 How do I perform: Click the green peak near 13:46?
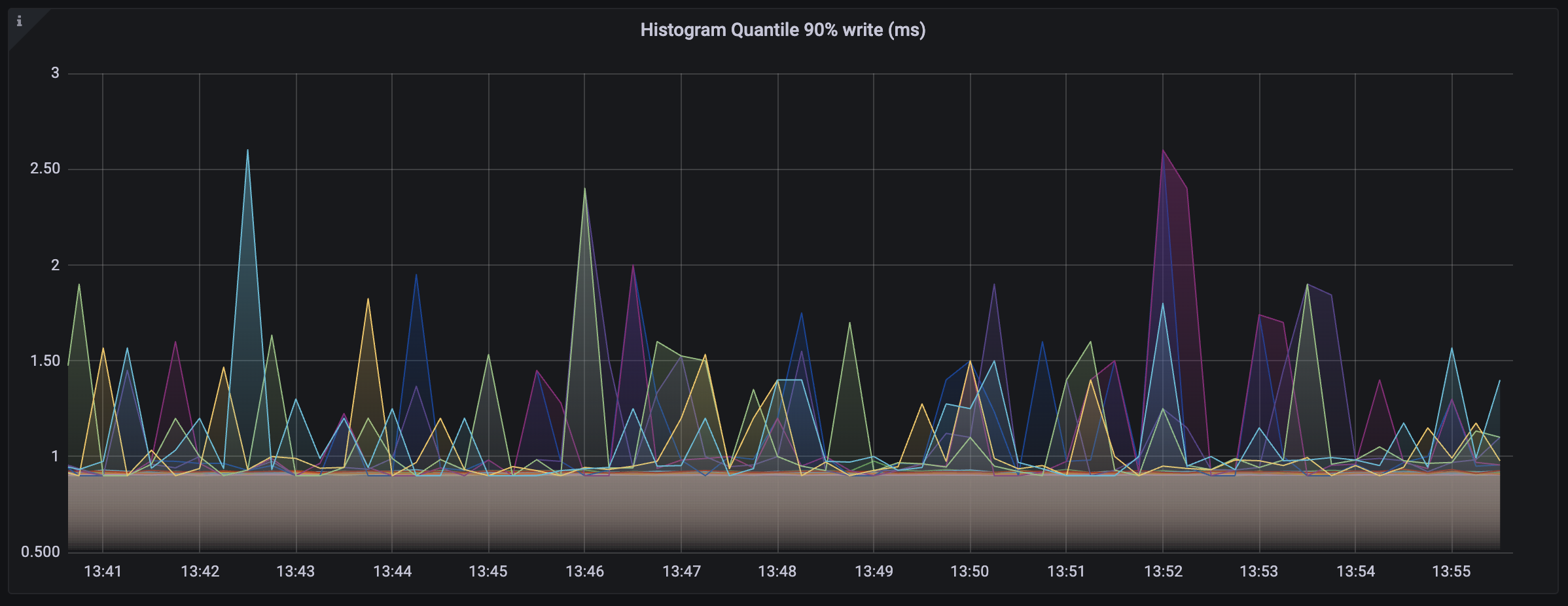584,190
